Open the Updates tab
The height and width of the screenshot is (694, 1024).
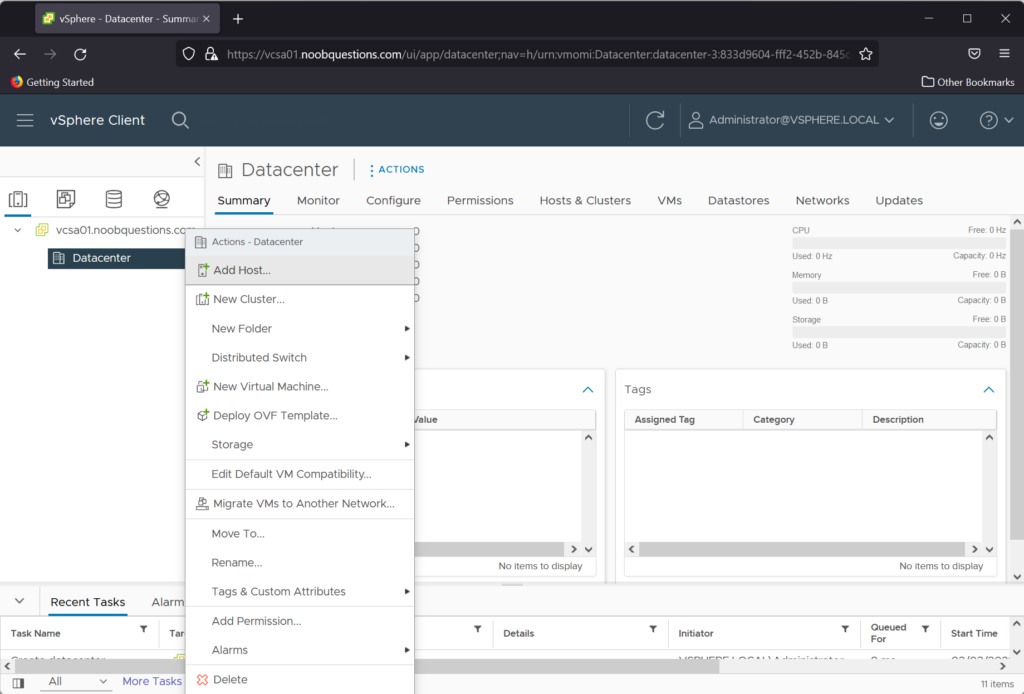pyautogui.click(x=899, y=200)
